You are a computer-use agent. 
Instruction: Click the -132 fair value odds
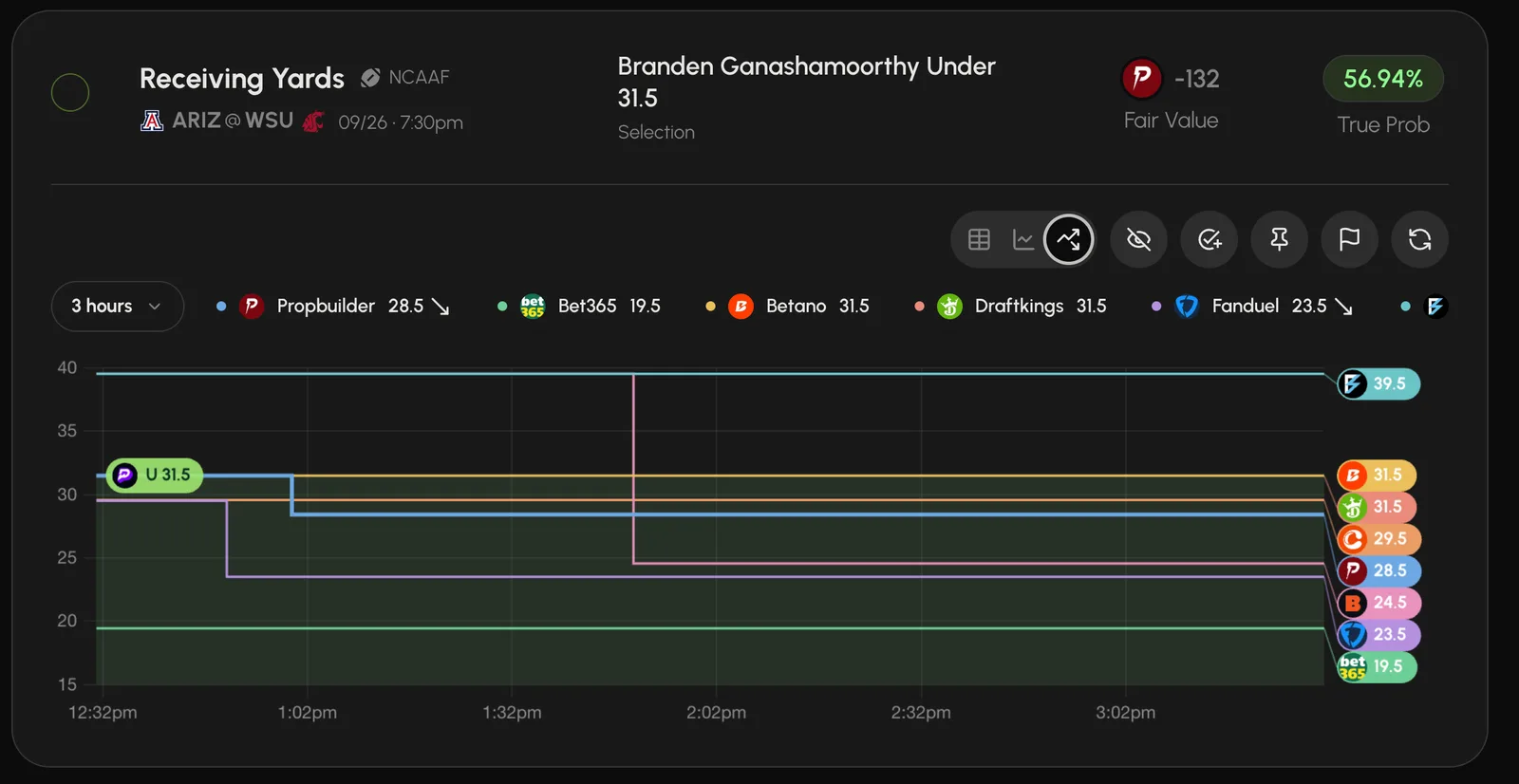[x=1196, y=79]
